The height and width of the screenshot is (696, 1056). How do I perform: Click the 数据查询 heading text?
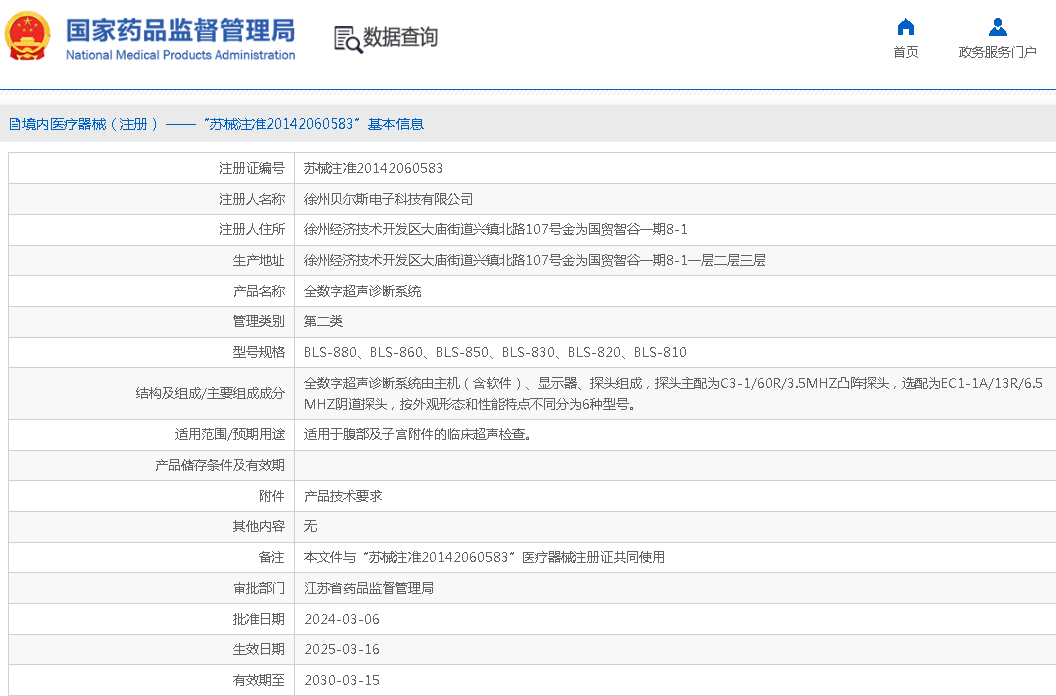pyautogui.click(x=400, y=38)
